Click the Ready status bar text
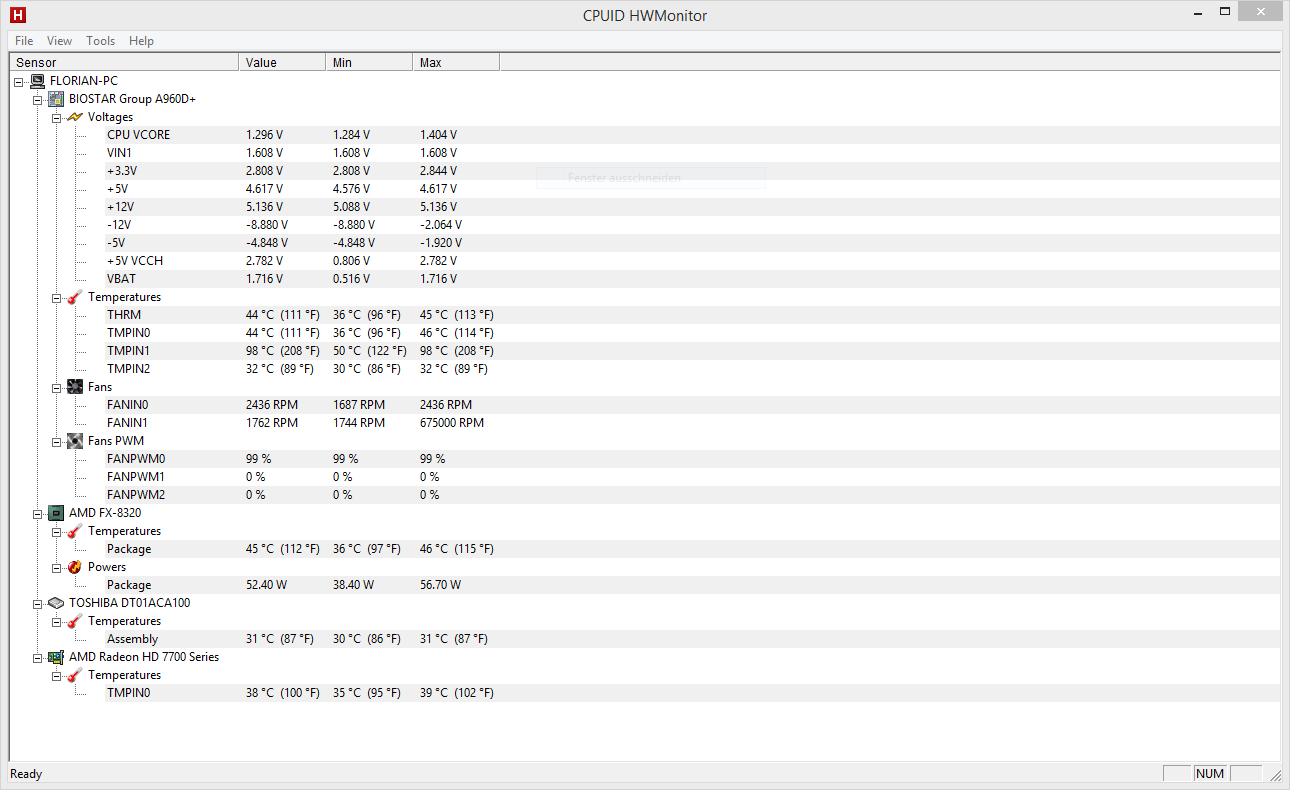 click(26, 773)
